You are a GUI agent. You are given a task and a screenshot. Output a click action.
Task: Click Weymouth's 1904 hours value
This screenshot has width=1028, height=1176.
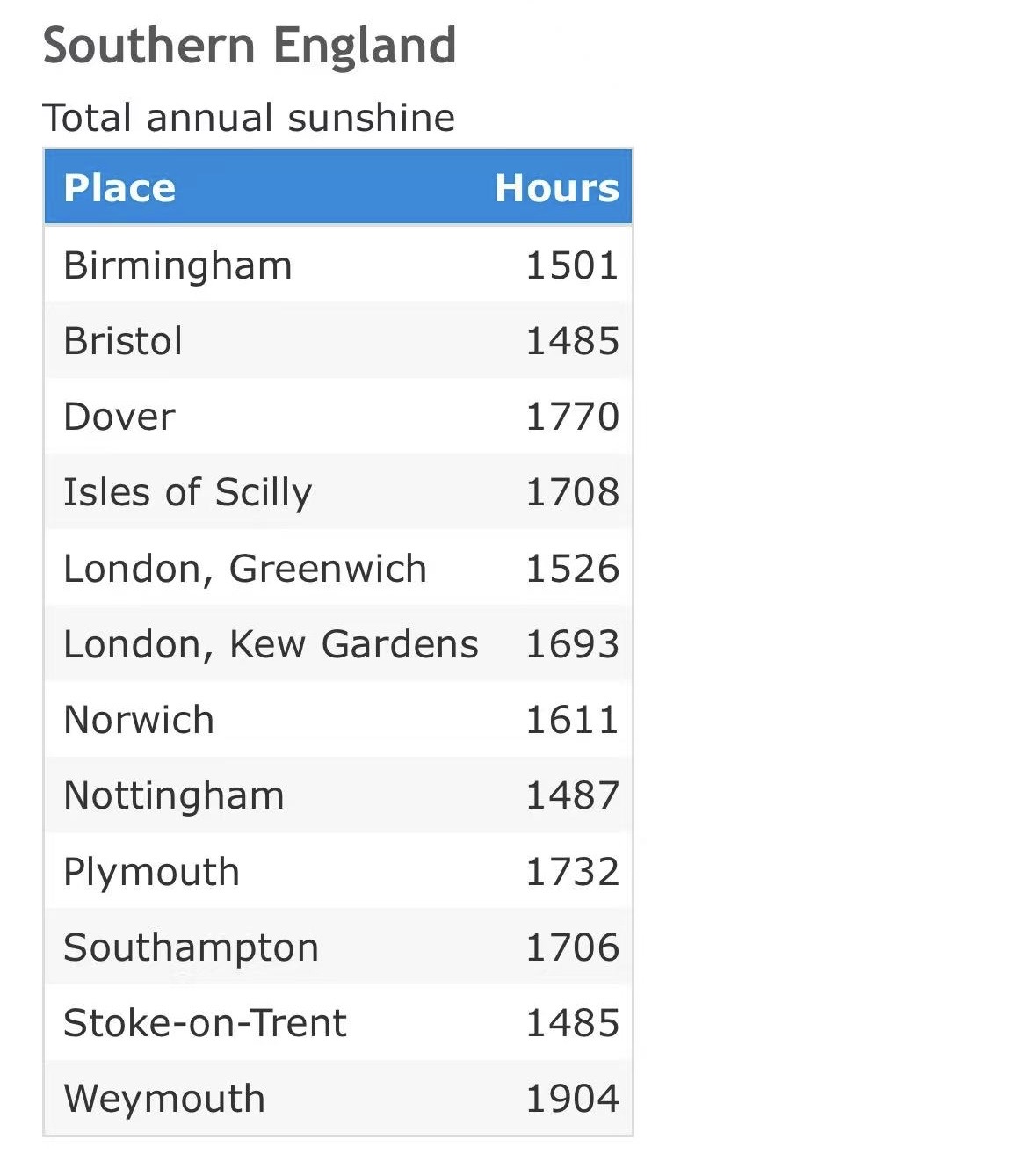point(572,1099)
